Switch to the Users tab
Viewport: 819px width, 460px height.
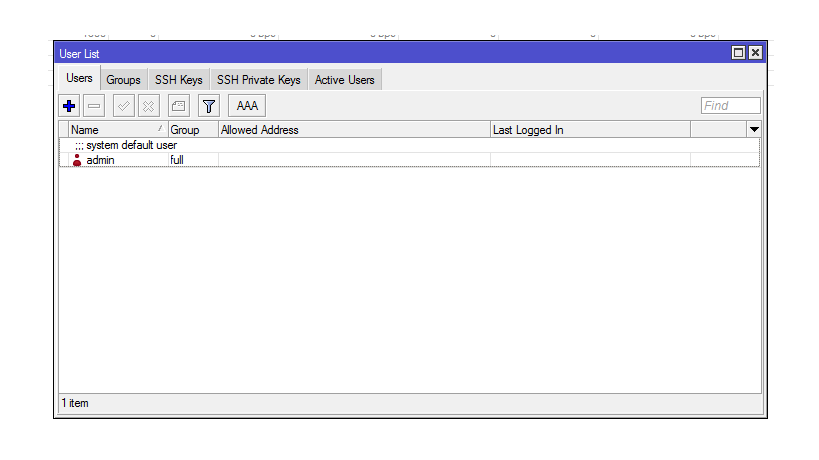tap(79, 78)
